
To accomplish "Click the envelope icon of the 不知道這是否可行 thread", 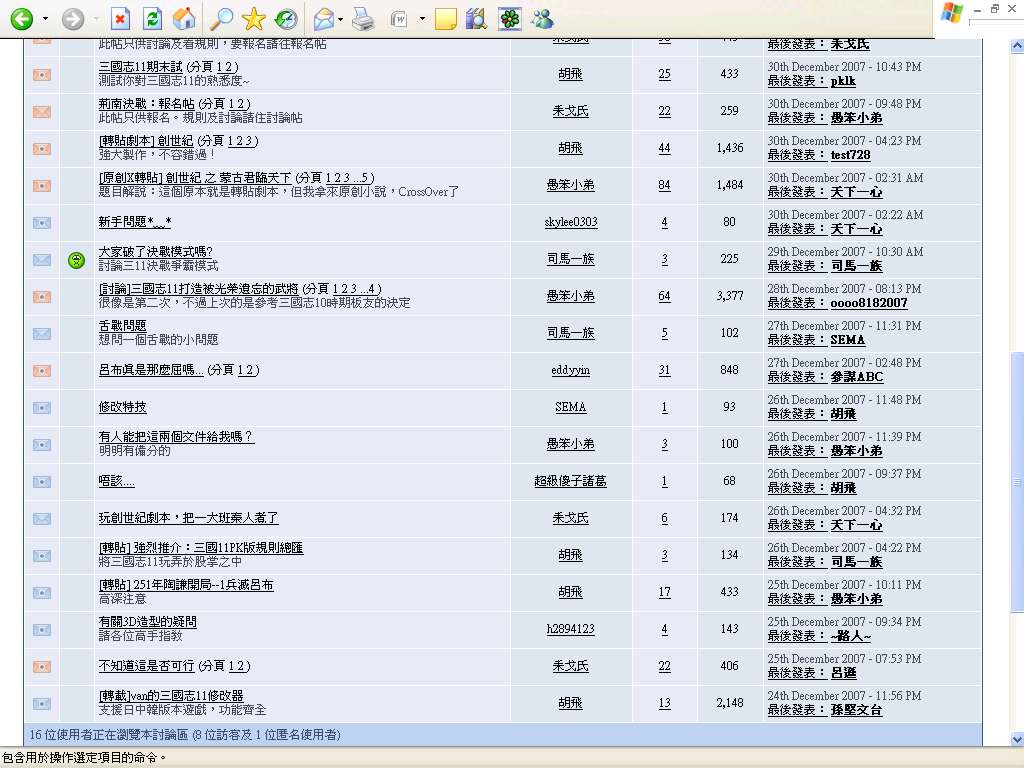I will tap(42, 667).
